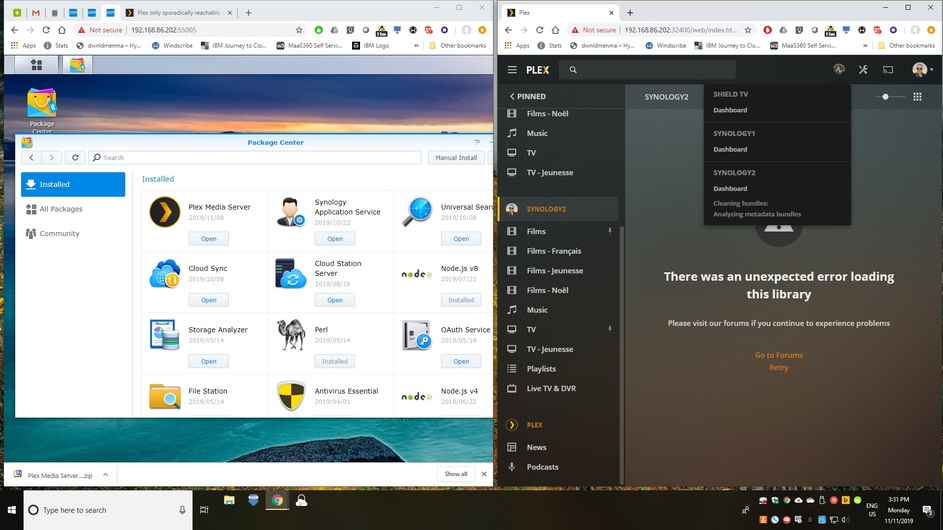Expand hidden bookmarks in Plex Chrome window
The width and height of the screenshot is (943, 530).
point(865,45)
